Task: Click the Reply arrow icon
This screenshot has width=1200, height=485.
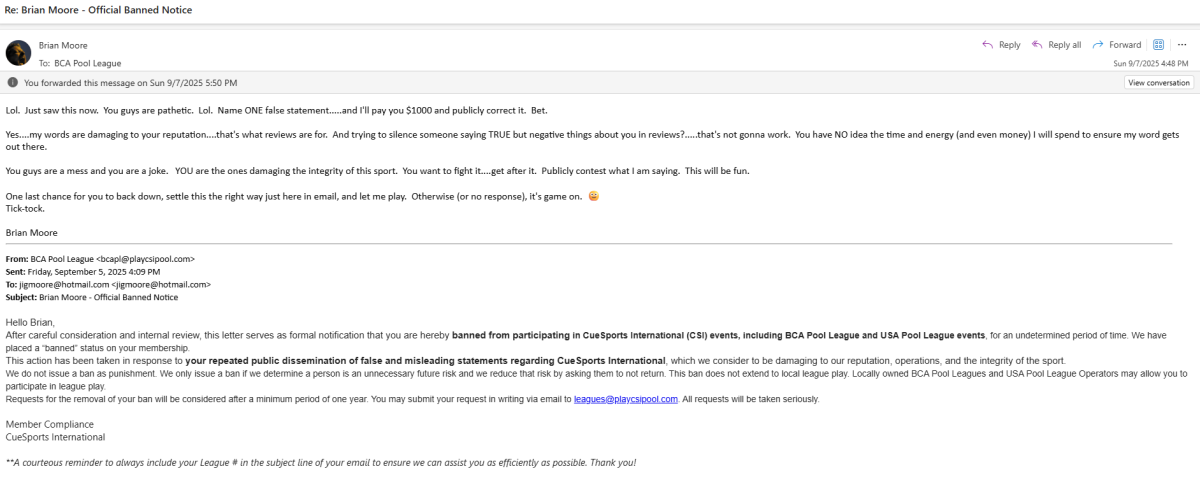Action: (x=987, y=45)
